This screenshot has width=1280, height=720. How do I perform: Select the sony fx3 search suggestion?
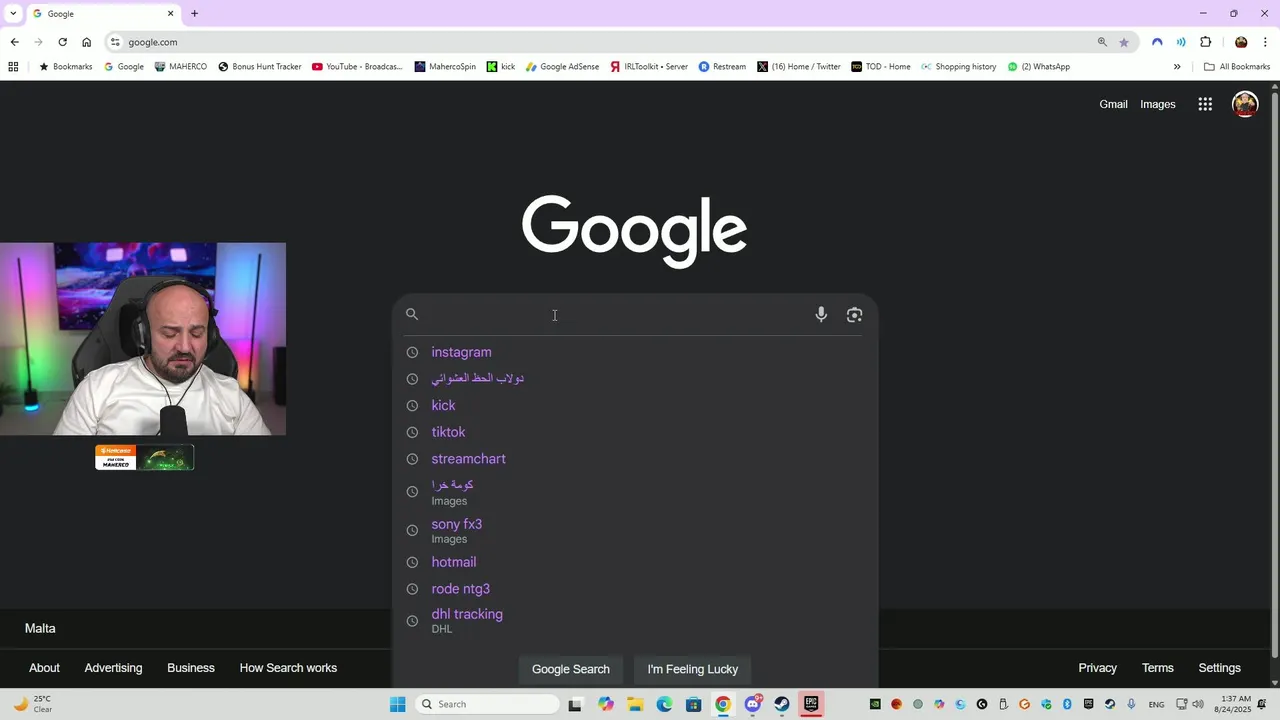635,530
